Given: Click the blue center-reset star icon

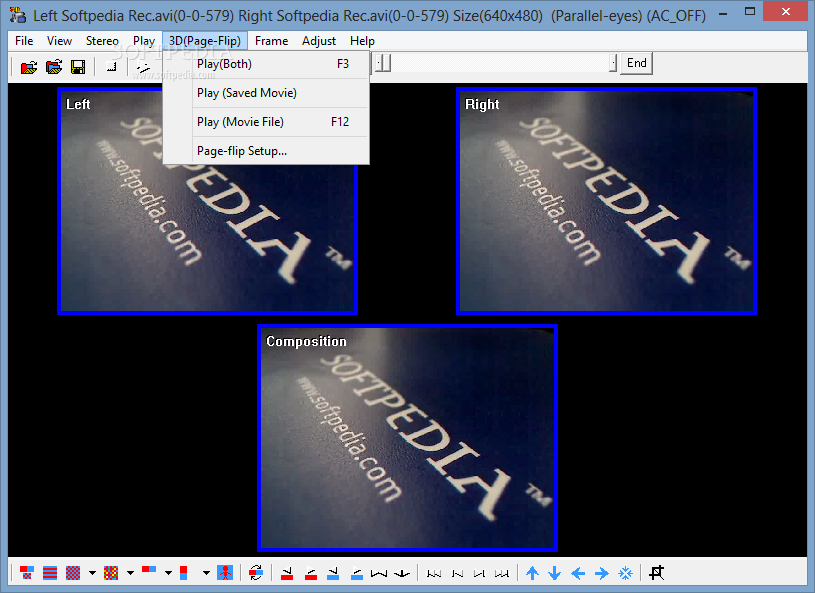Looking at the screenshot, I should click(625, 573).
